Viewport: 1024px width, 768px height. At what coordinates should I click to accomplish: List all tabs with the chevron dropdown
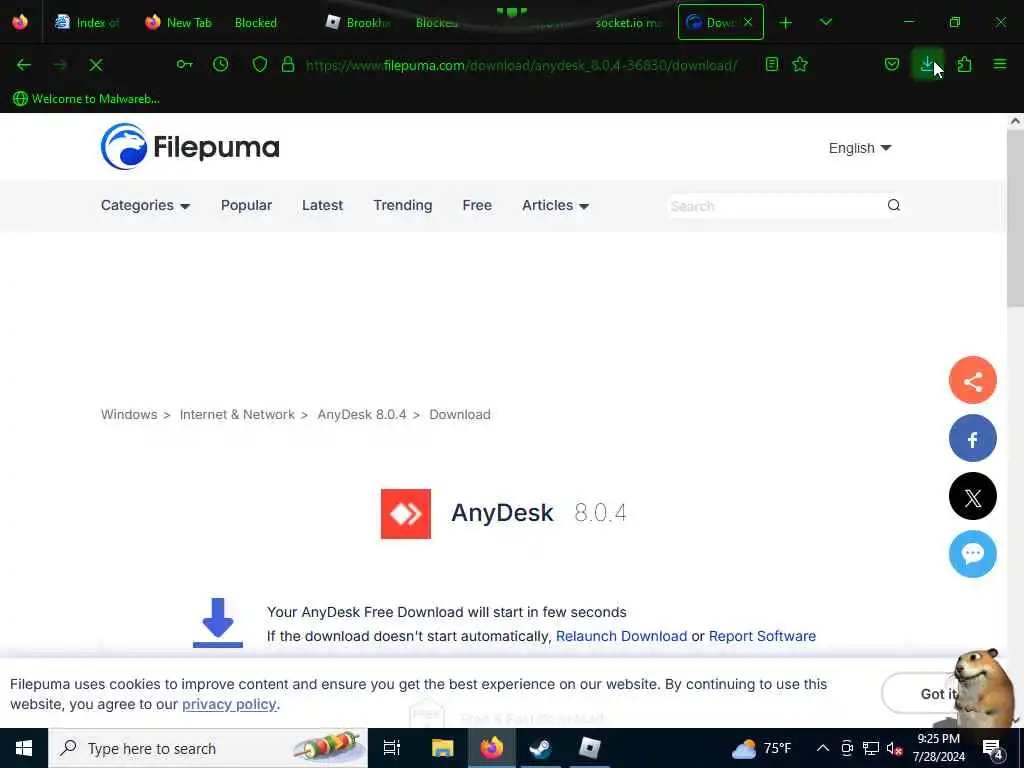coord(825,22)
